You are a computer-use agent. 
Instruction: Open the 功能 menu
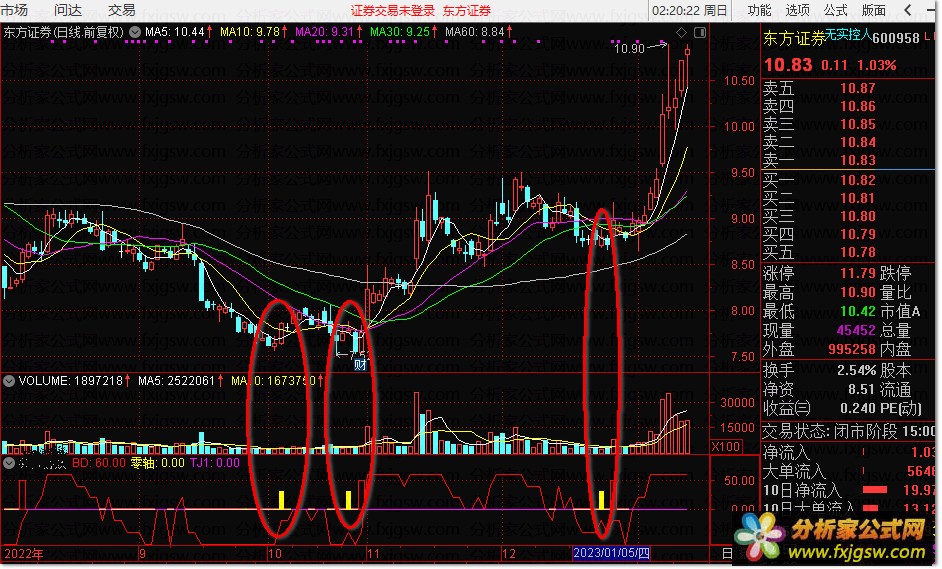[x=759, y=10]
